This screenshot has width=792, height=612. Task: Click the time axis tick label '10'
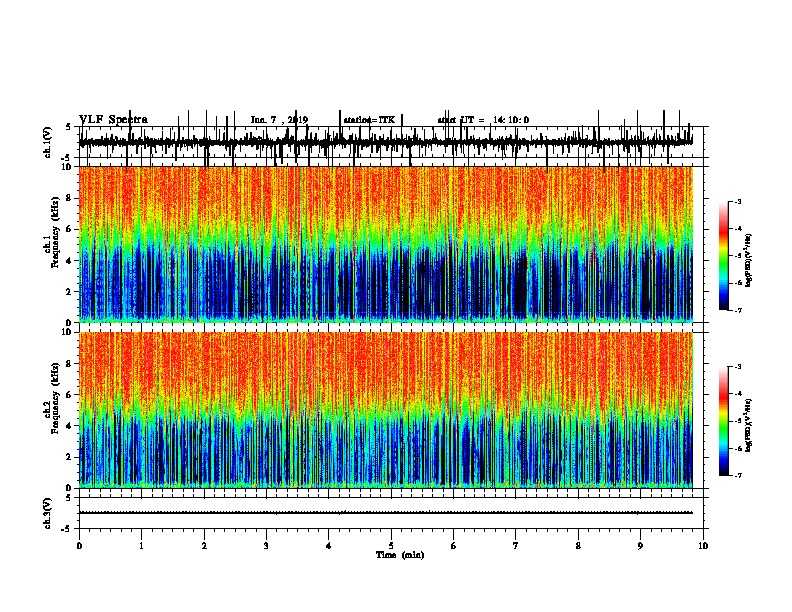703,546
